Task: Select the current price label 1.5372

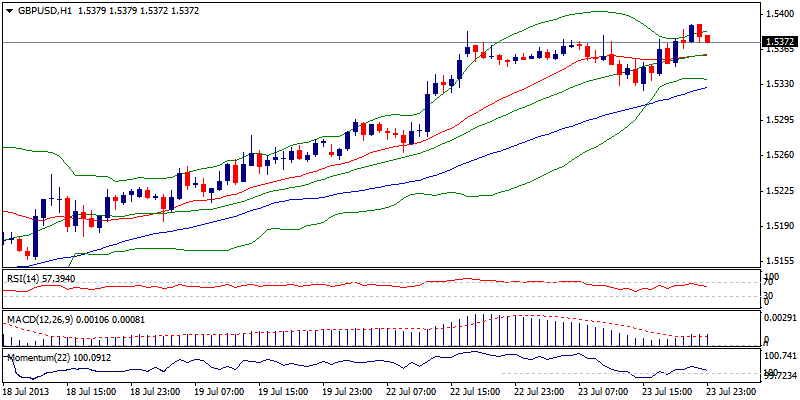Action: 778,42
